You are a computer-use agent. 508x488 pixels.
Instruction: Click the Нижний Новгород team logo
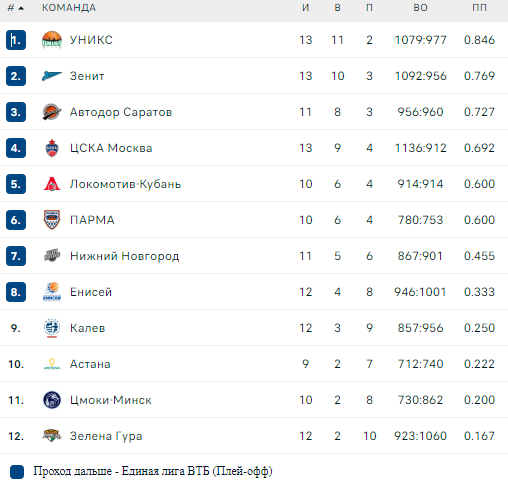[x=52, y=256]
